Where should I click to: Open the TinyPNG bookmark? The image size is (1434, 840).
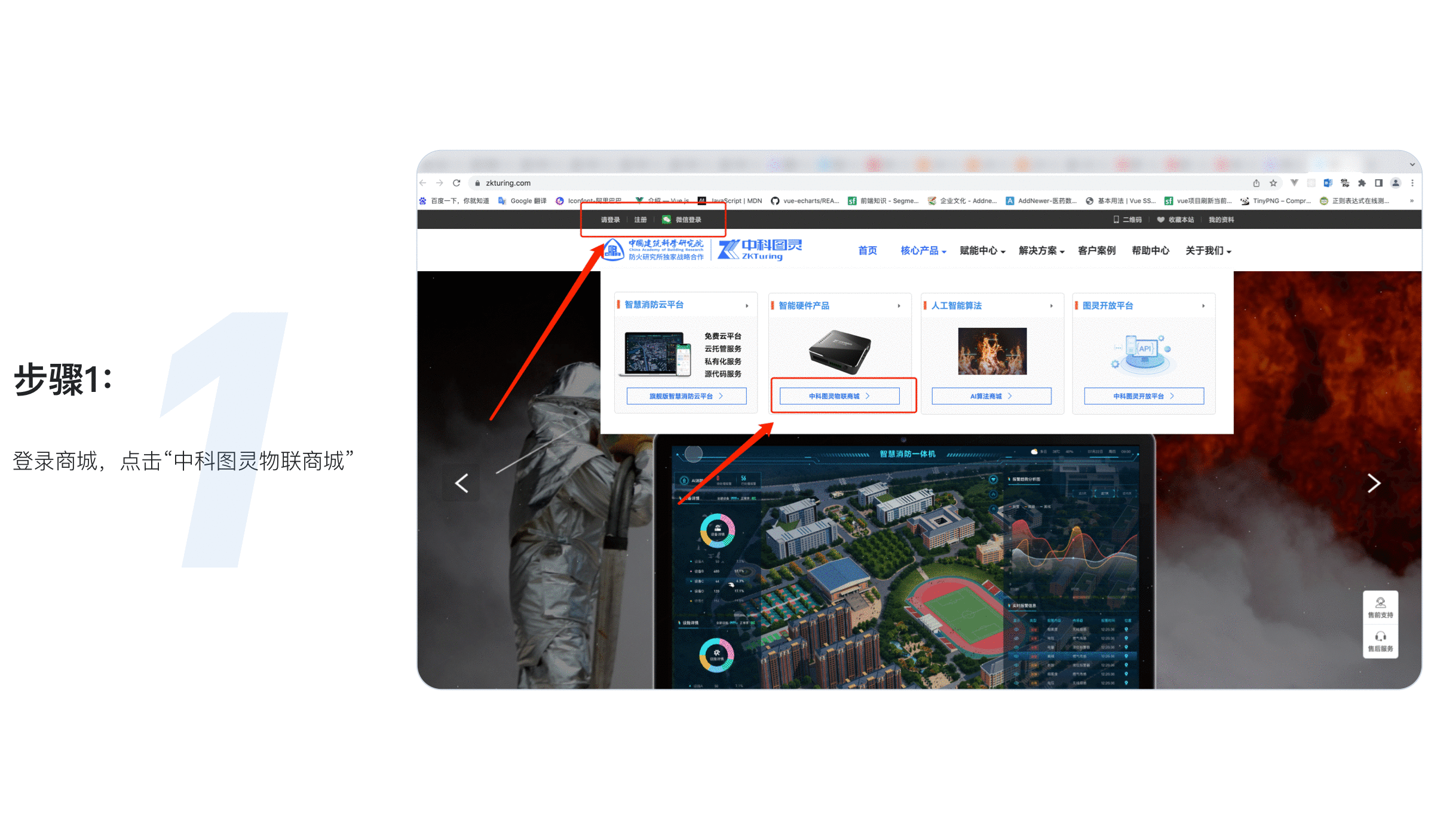pyautogui.click(x=1276, y=201)
